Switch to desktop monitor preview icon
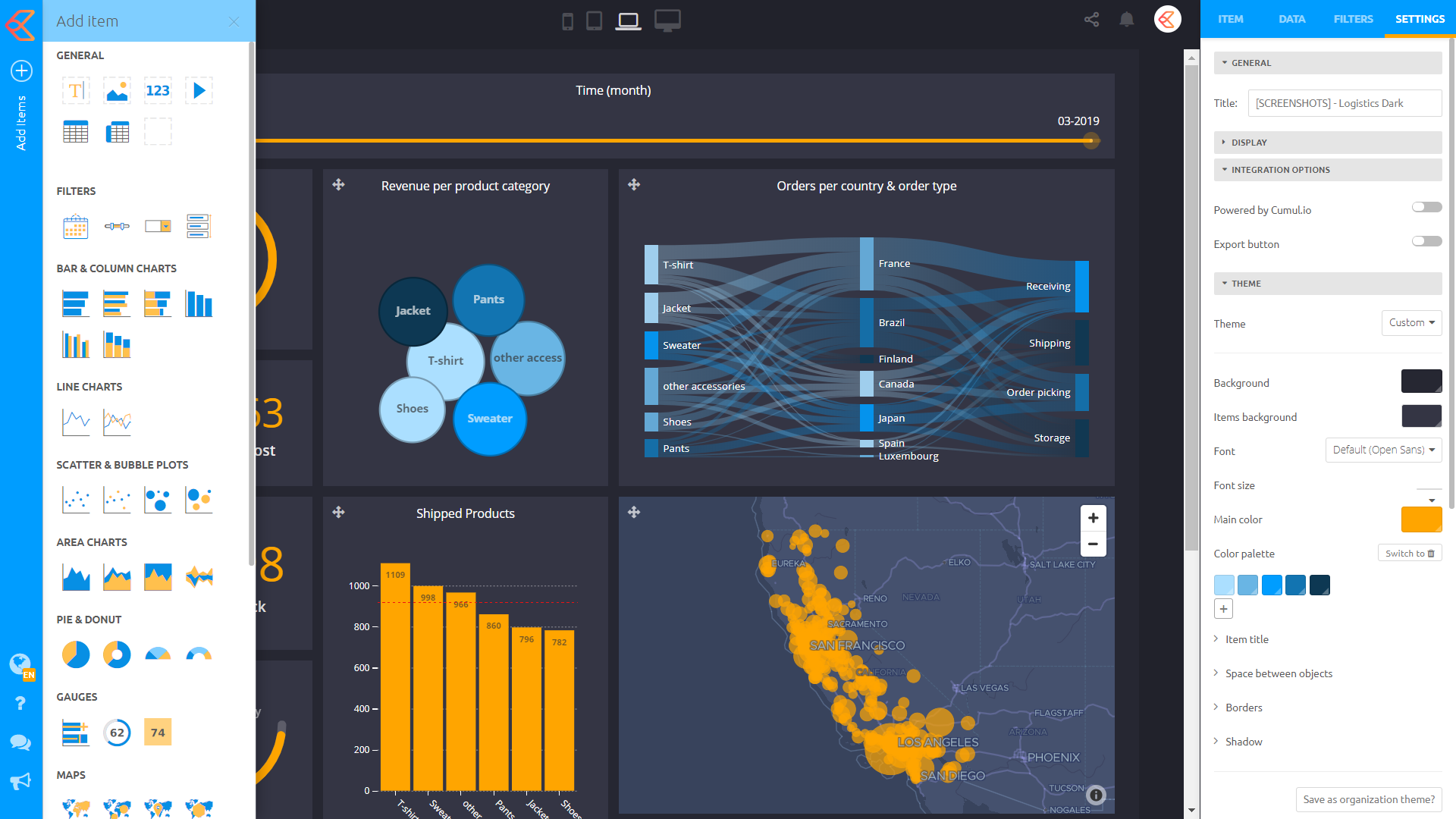The width and height of the screenshot is (1456, 819). (667, 20)
